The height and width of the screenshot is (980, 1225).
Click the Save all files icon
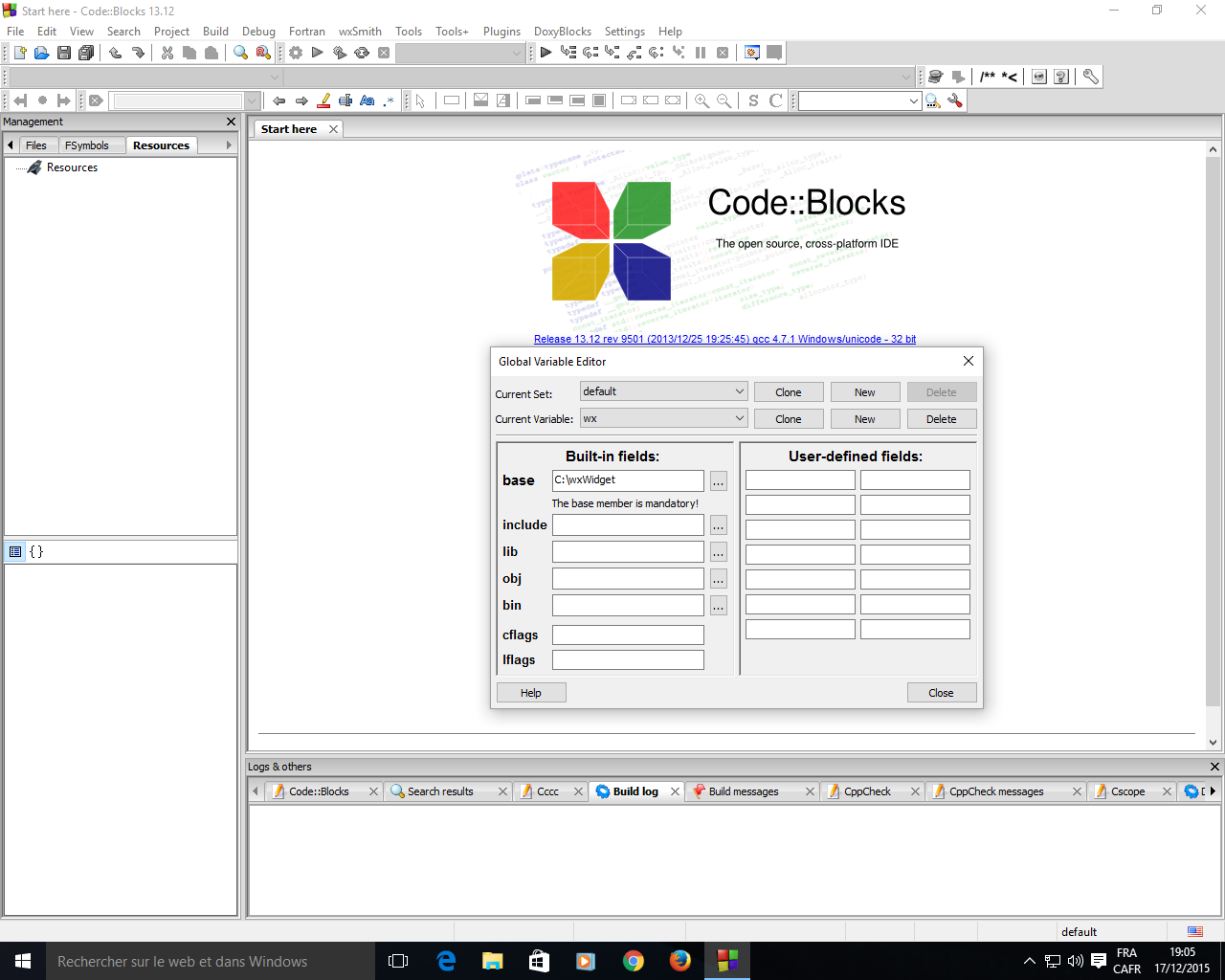pos(86,53)
